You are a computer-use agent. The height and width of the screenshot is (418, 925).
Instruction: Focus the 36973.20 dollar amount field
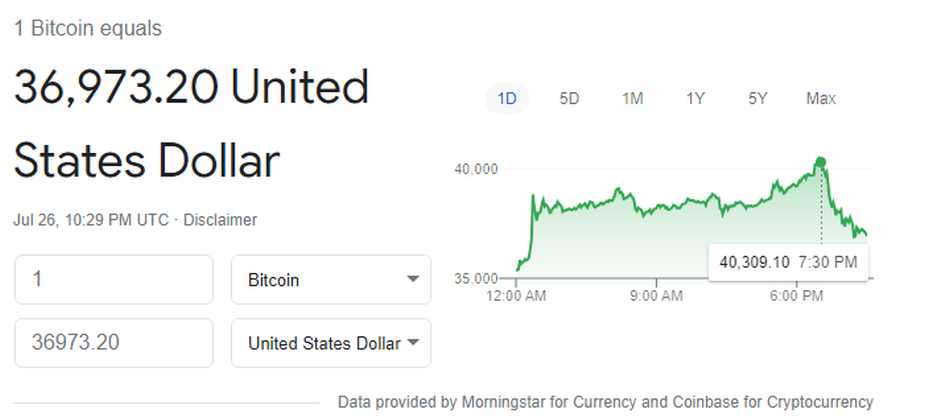pyautogui.click(x=113, y=343)
